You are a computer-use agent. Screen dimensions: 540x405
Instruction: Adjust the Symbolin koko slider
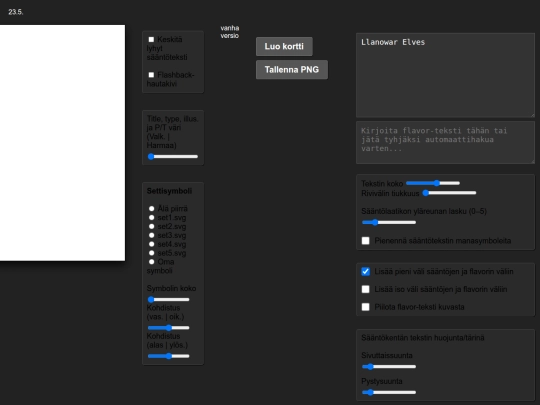[168, 299]
